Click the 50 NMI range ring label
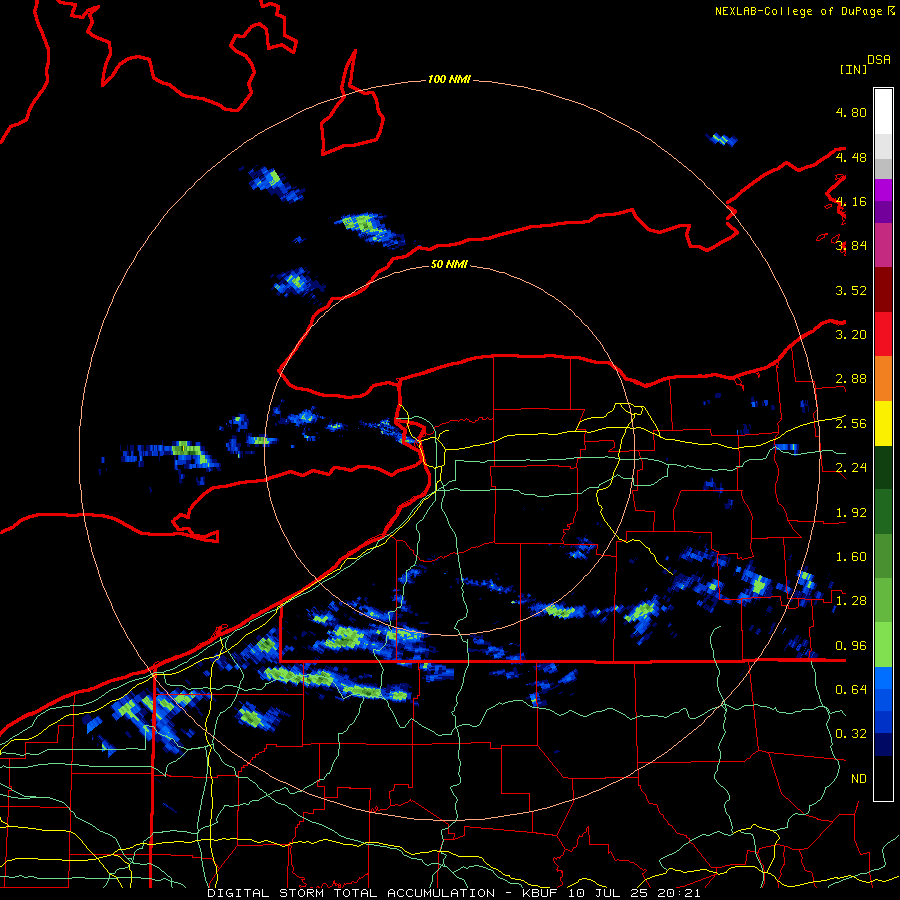Screen dimensions: 900x900 (449, 264)
